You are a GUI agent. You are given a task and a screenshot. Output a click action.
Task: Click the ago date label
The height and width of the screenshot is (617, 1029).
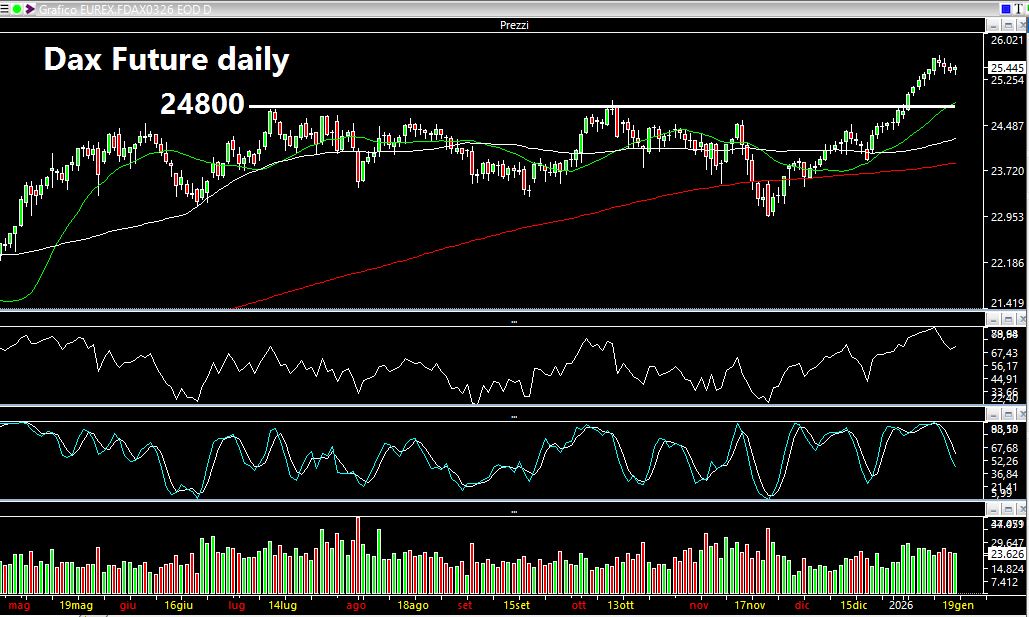pyautogui.click(x=356, y=606)
